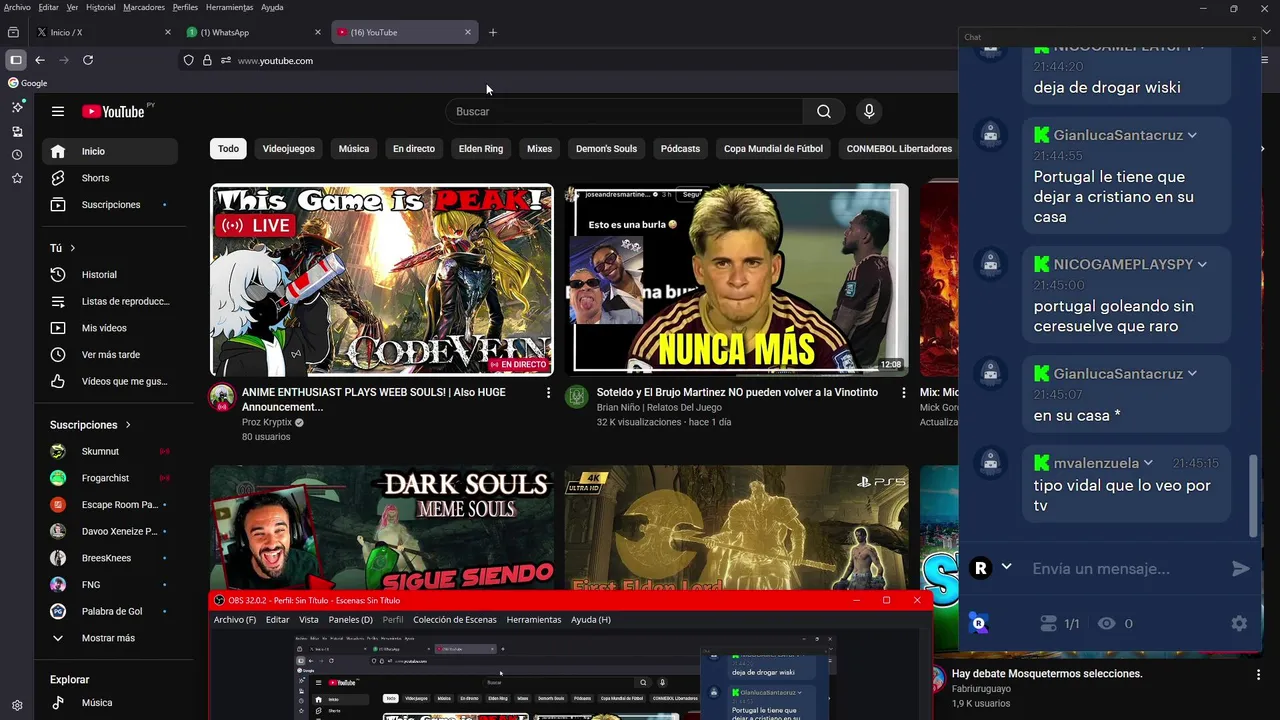
Task: Open Mis vídeos in the sidebar
Action: [110, 328]
